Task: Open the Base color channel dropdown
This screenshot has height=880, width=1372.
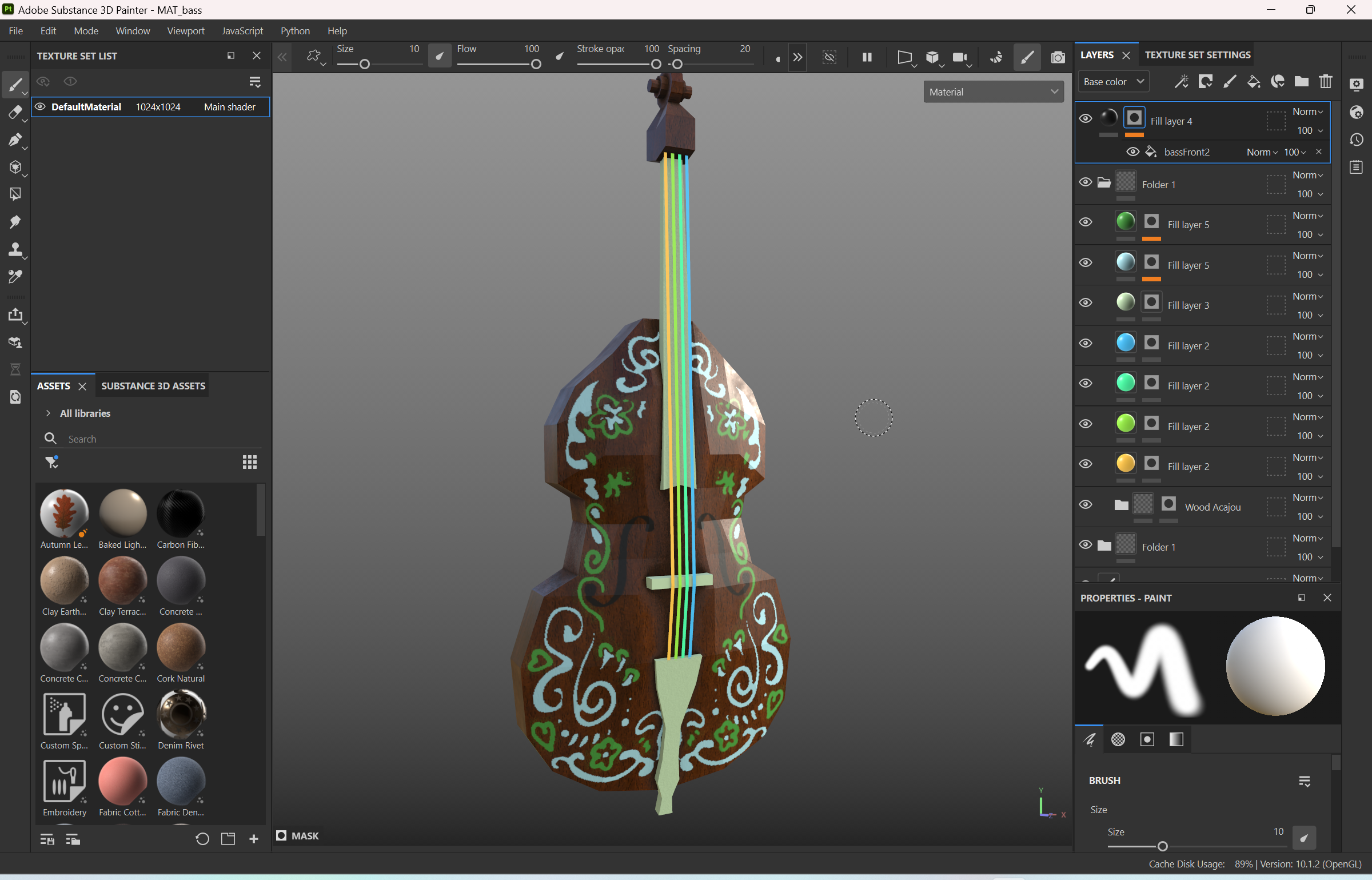Action: (x=1112, y=82)
